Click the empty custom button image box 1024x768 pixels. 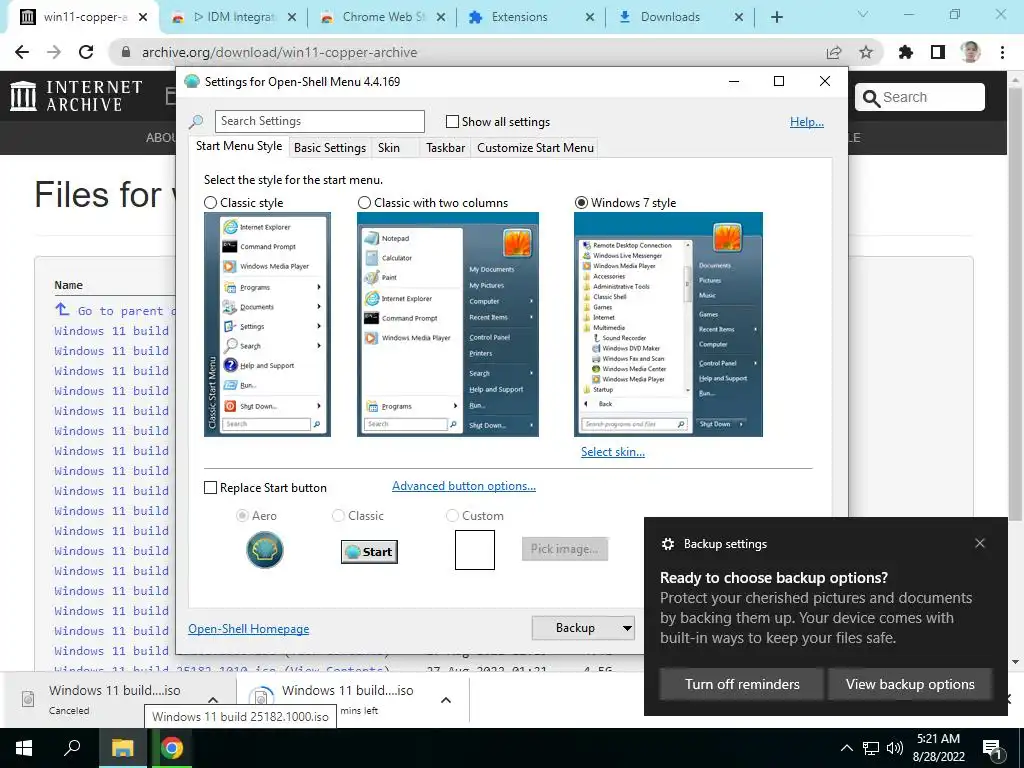[475, 550]
